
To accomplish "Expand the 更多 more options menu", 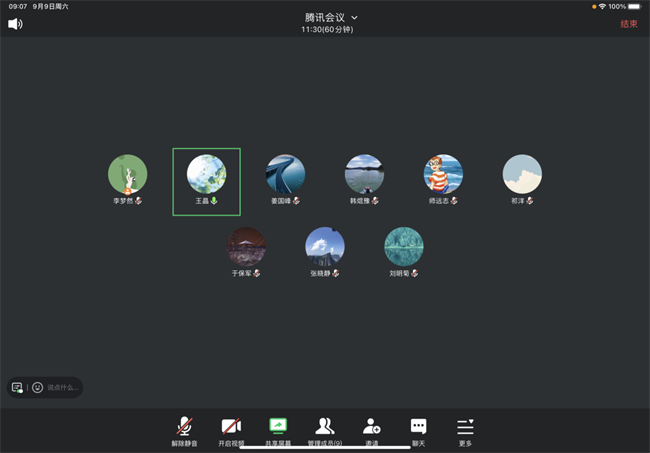I will click(x=465, y=431).
